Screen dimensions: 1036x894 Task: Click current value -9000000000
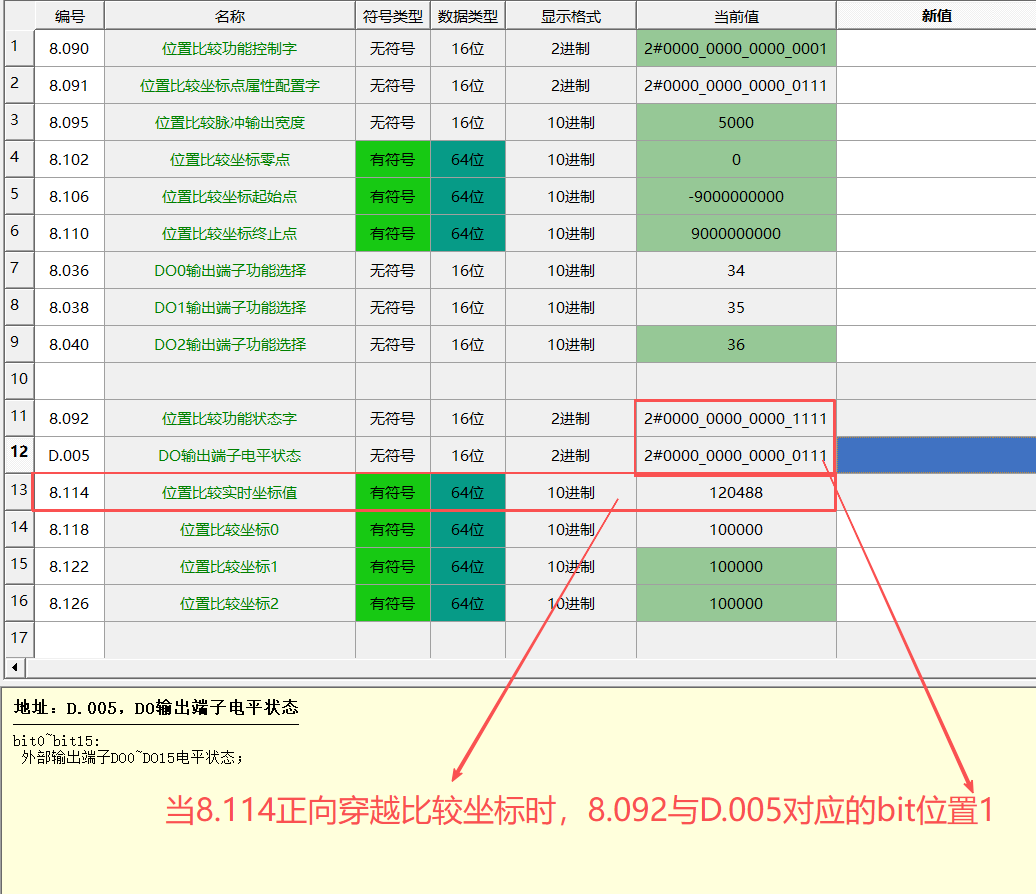coord(736,196)
